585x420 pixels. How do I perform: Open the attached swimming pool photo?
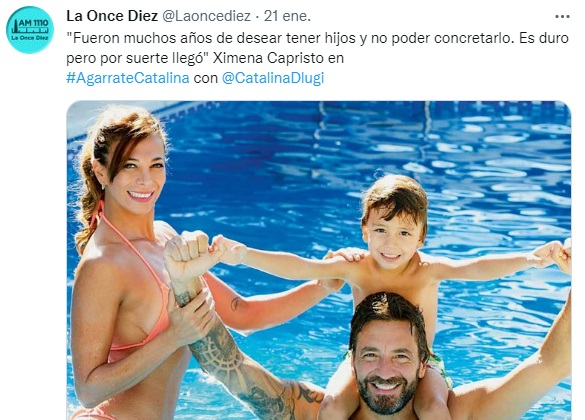pyautogui.click(x=319, y=260)
